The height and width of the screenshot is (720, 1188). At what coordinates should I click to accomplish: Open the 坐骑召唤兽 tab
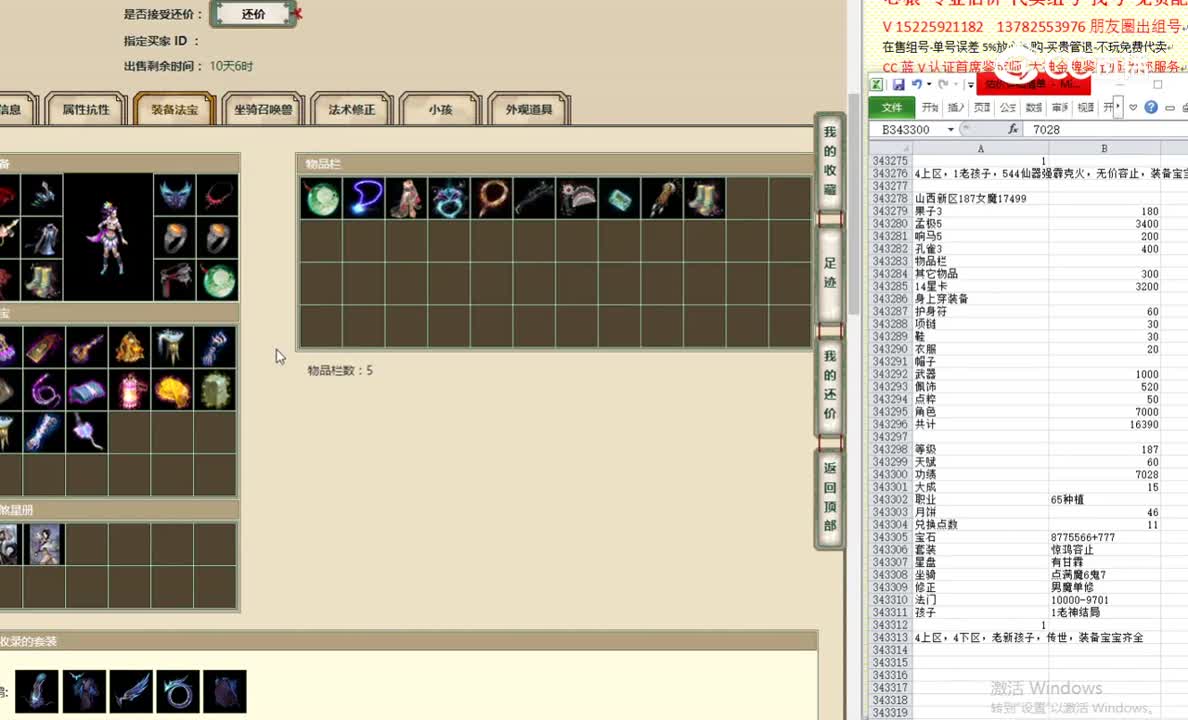pyautogui.click(x=263, y=109)
